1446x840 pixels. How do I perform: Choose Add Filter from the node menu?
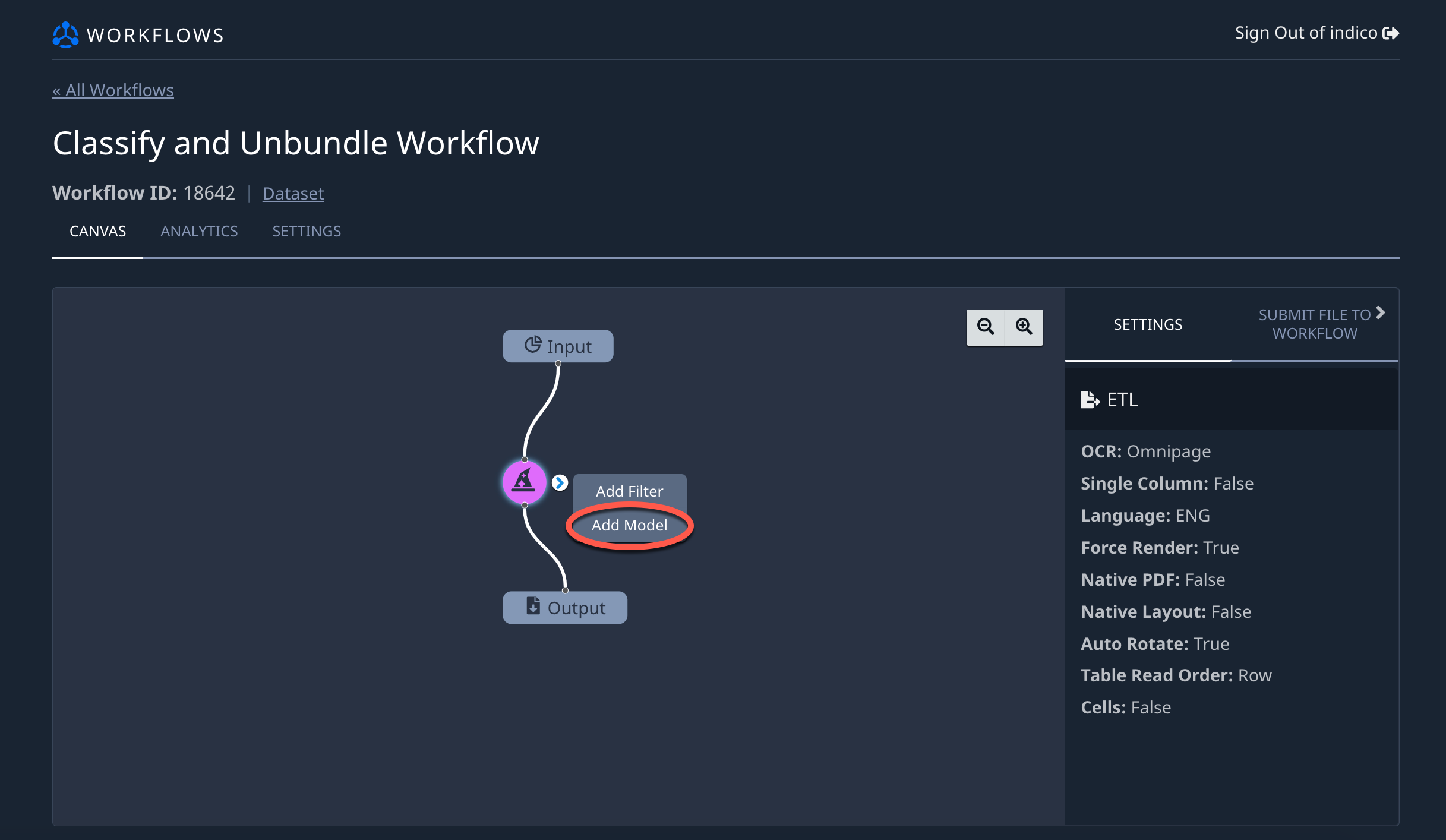[630, 491]
